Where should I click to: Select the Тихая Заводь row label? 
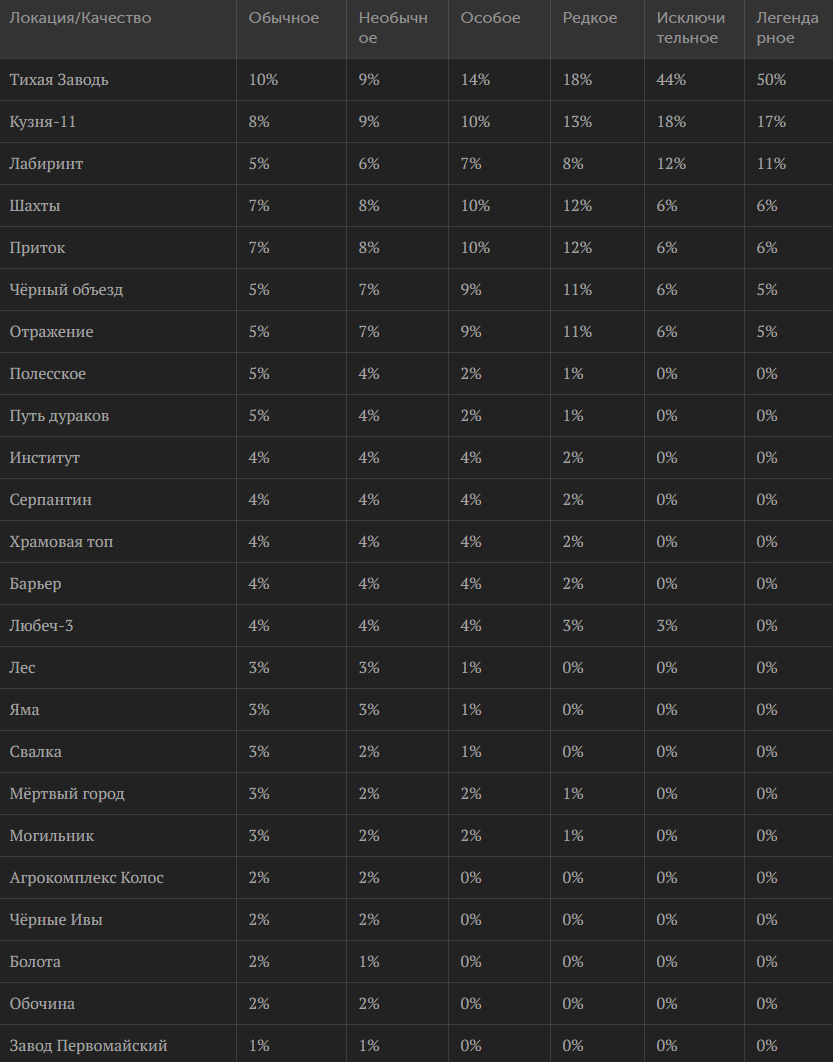click(x=59, y=80)
